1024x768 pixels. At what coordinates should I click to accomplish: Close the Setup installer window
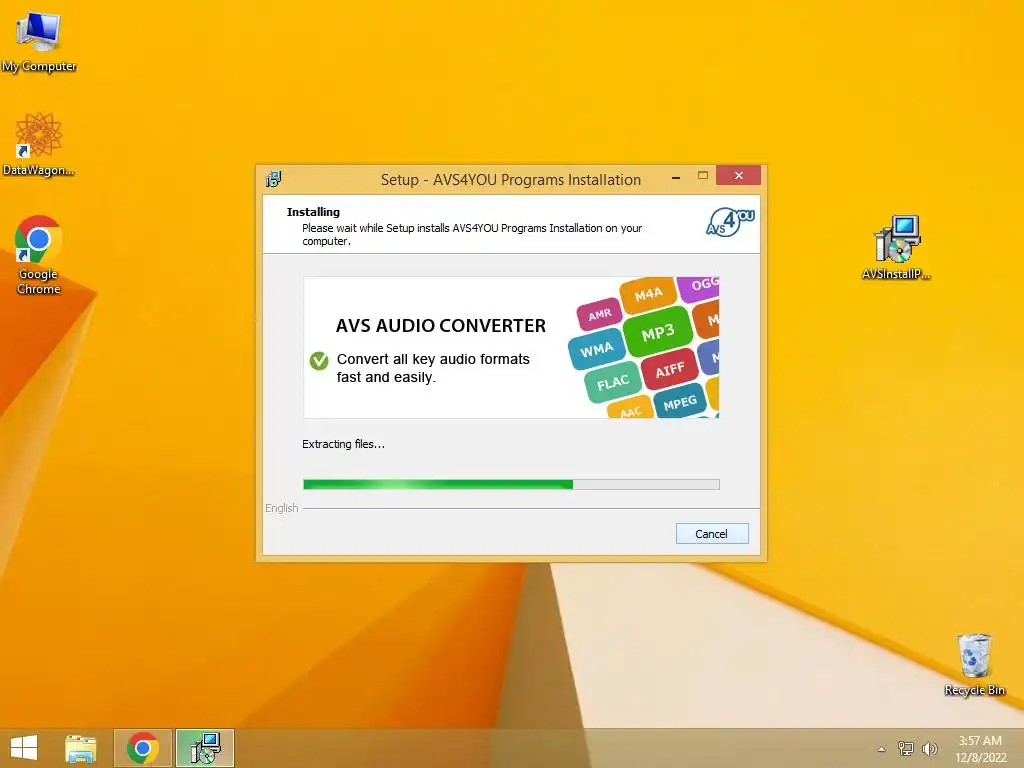739,175
